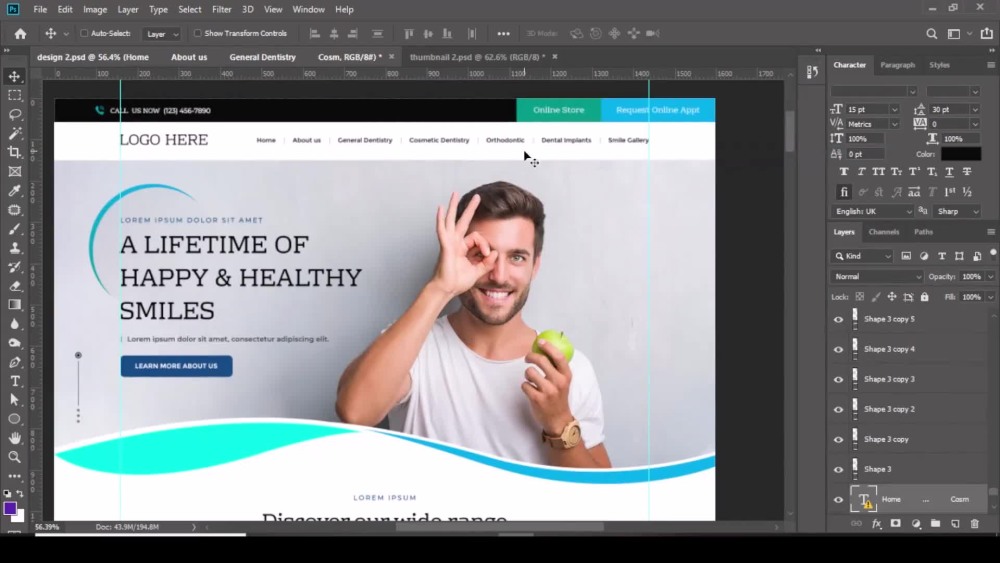1000x563 pixels.
Task: Click the Share icon at top right
Action: [987, 34]
